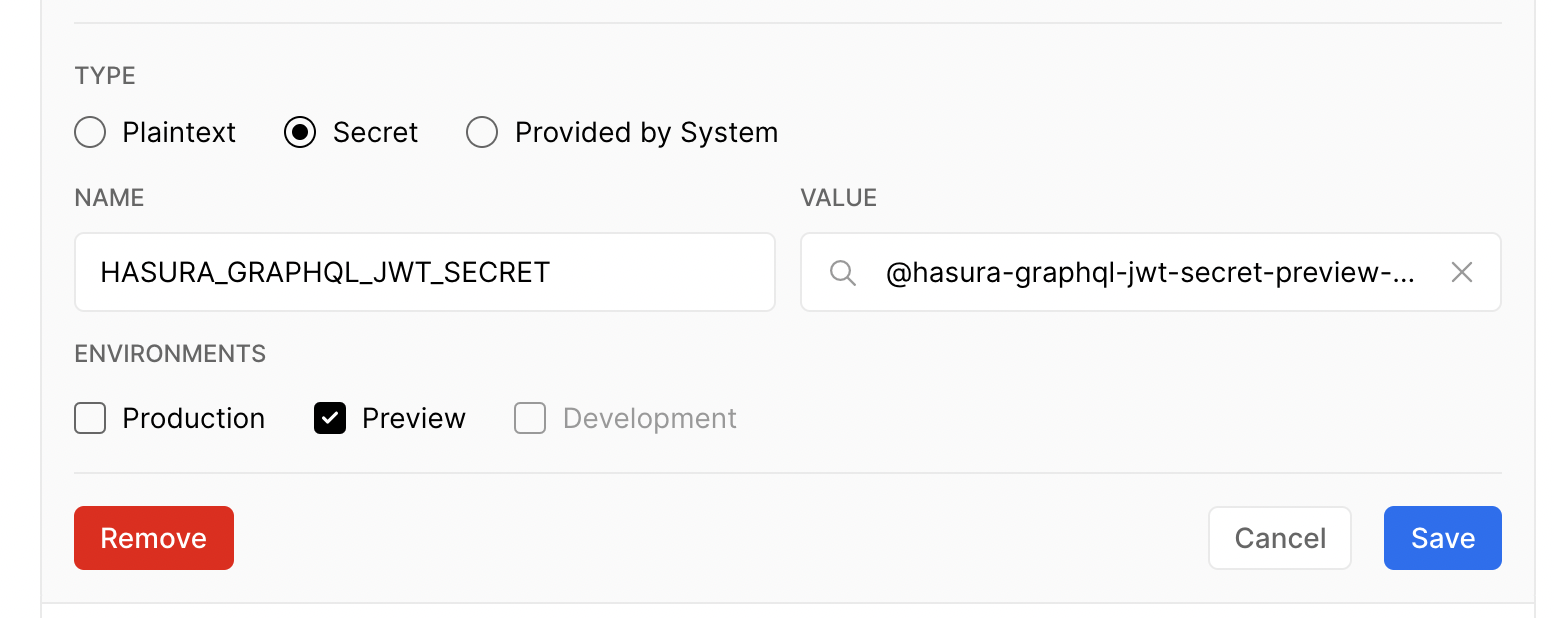Screen dimensions: 1554x618
Task: Click the greyed Development label
Action: coord(650,418)
